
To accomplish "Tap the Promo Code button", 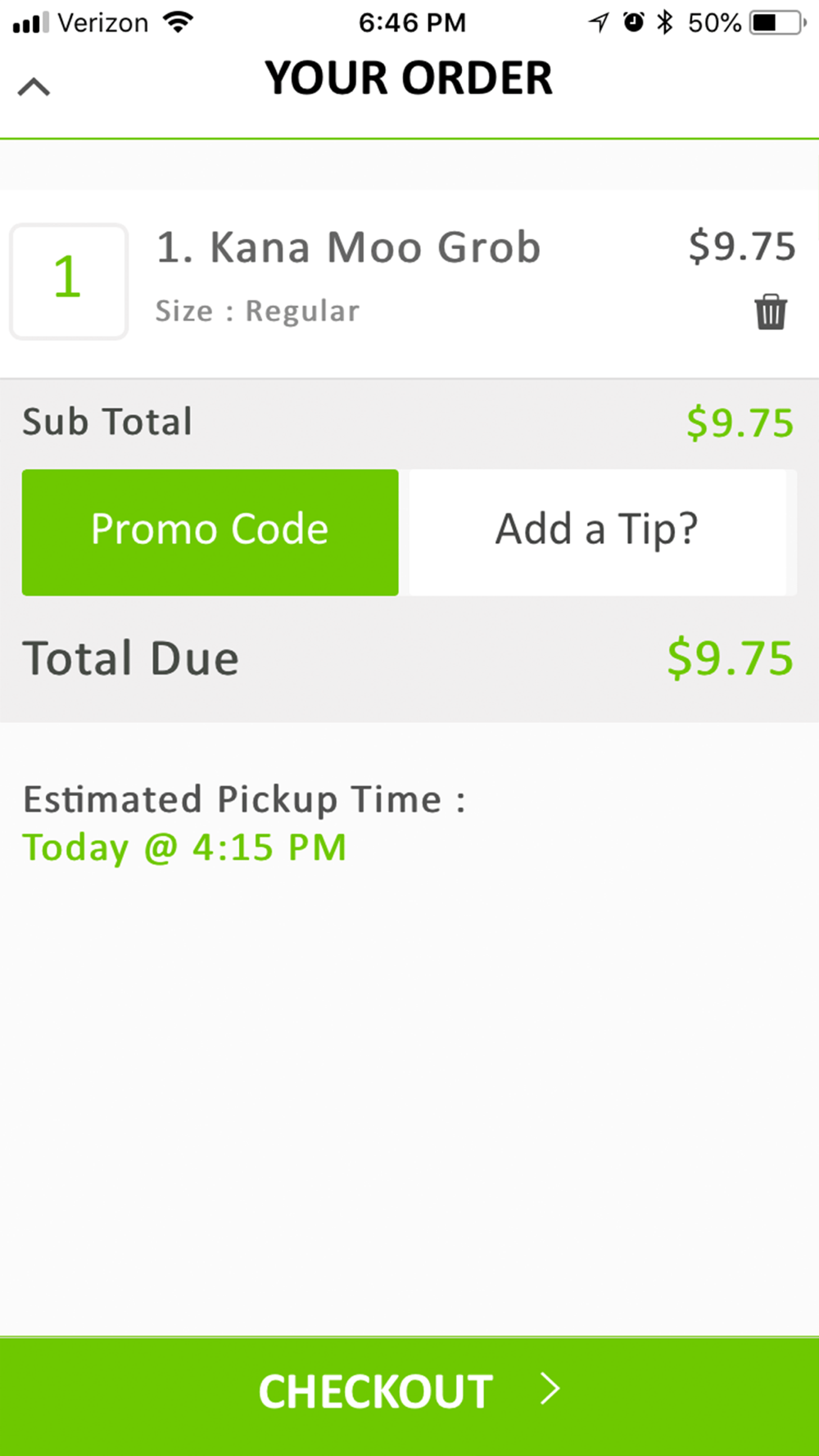I will pos(210,531).
